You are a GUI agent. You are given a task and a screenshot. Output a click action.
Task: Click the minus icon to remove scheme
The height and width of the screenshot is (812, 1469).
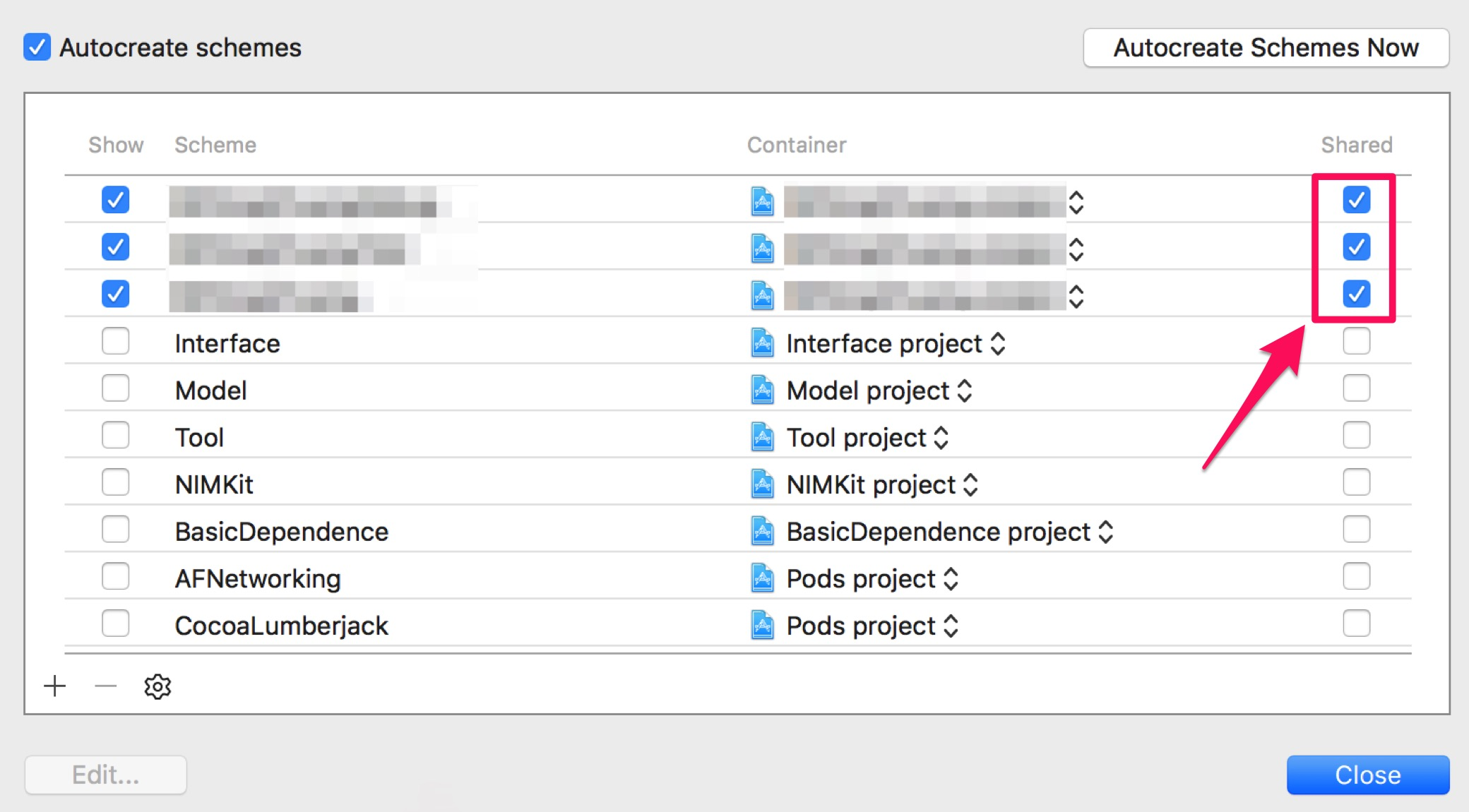(105, 686)
